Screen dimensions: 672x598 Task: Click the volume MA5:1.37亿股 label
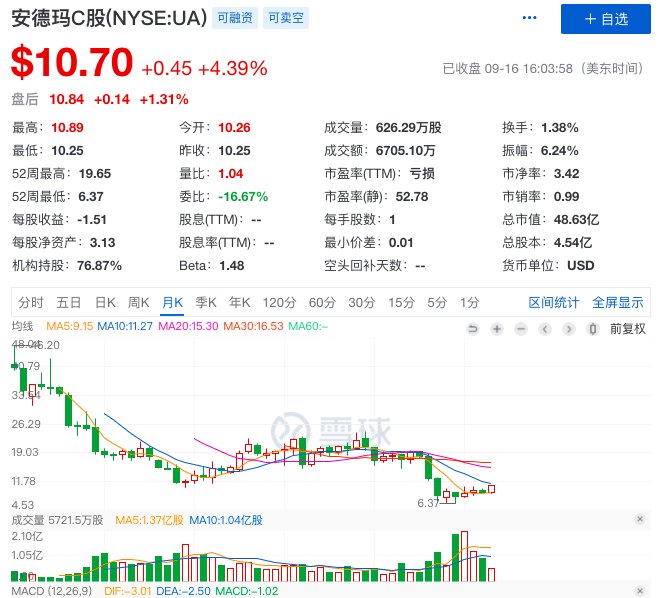tap(150, 520)
